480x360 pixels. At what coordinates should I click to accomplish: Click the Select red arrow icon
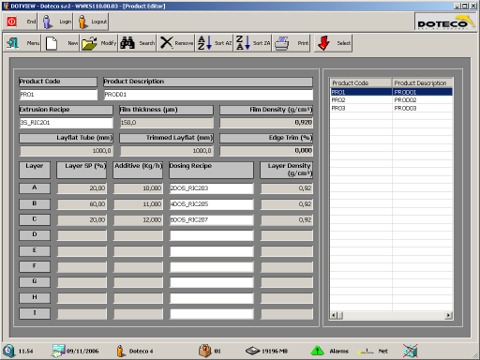point(324,43)
